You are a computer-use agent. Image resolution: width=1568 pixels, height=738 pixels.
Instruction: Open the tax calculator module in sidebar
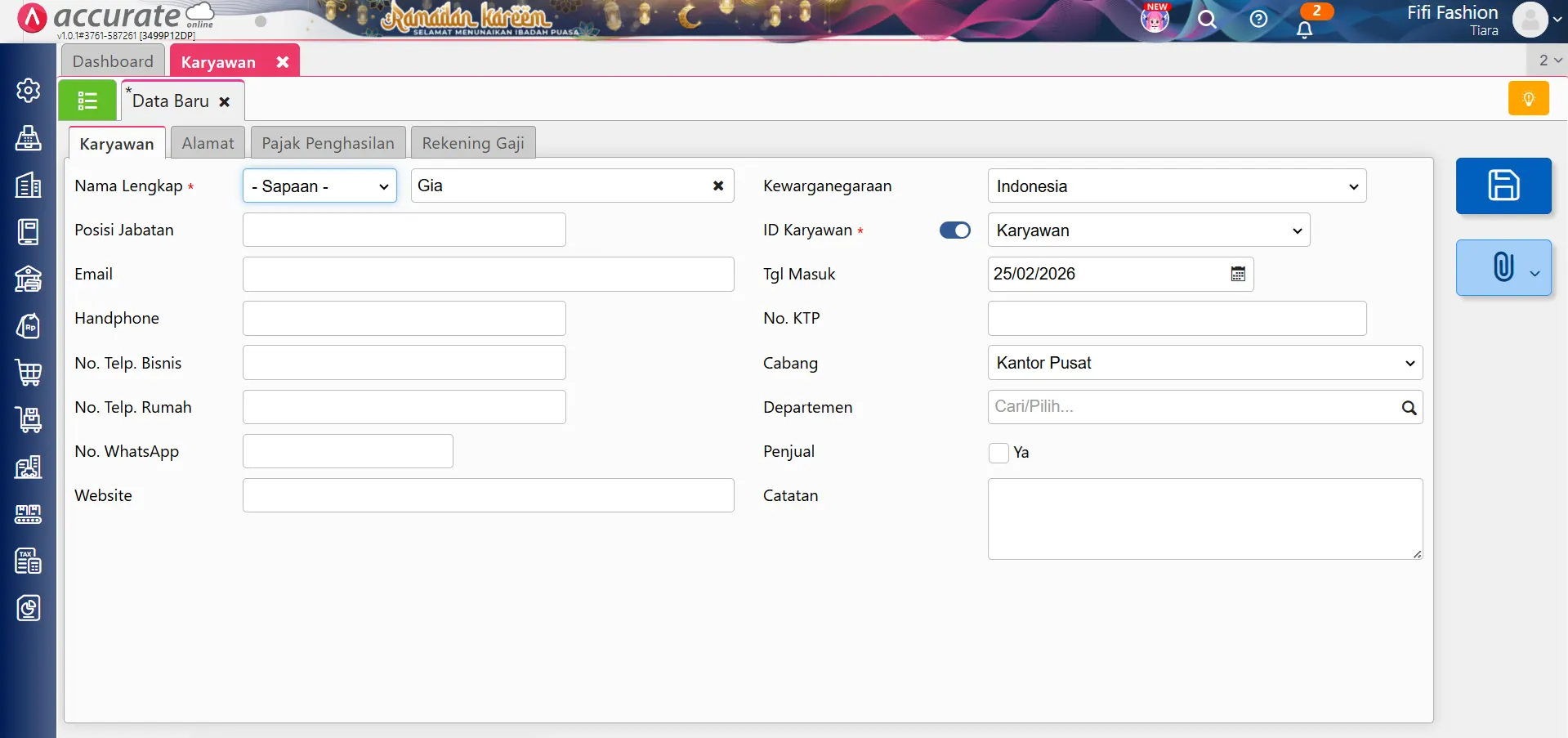coord(29,561)
